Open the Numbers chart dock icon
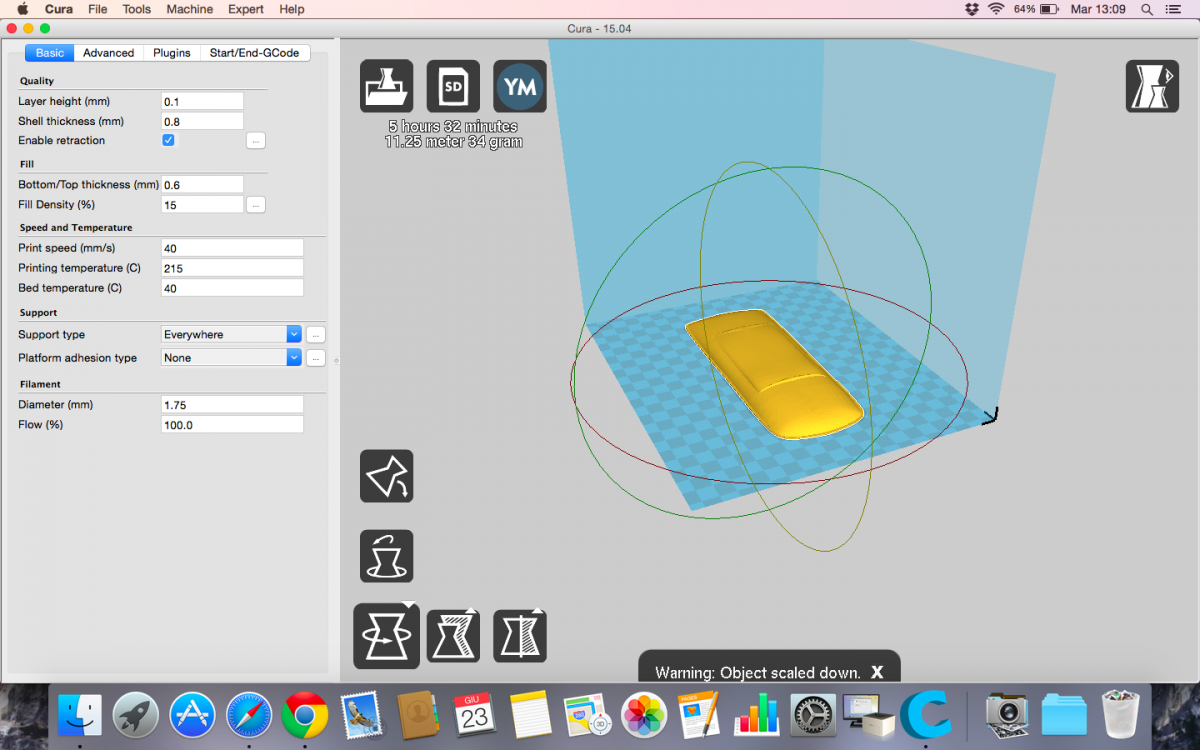The image size is (1200, 750). pyautogui.click(x=757, y=716)
